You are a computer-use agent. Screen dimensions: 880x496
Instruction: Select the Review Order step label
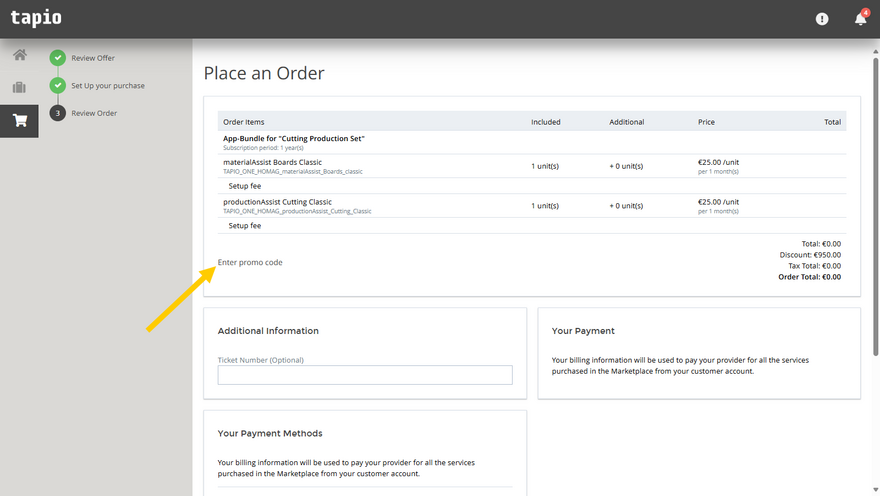pyautogui.click(x=94, y=113)
